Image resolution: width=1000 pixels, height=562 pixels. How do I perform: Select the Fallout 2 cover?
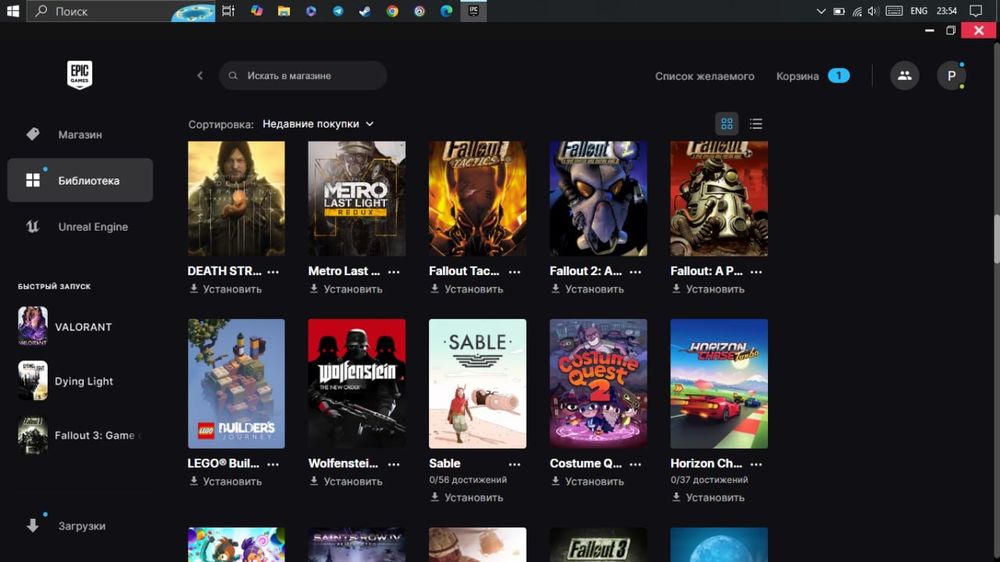tap(598, 198)
